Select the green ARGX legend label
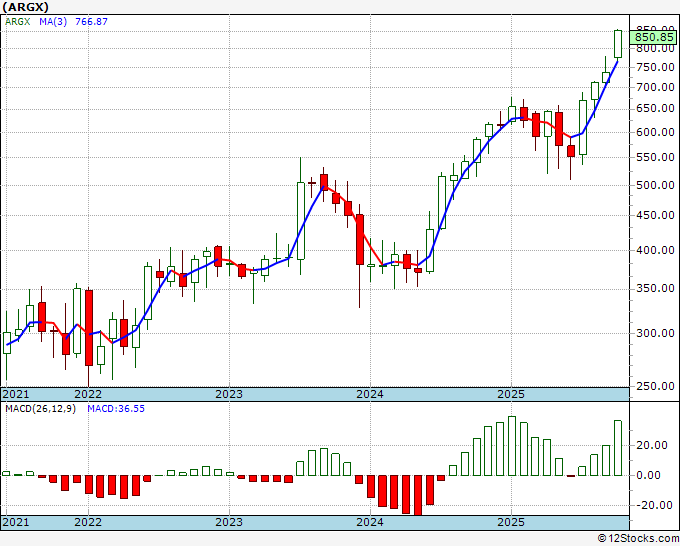The image size is (680, 546). pyautogui.click(x=18, y=21)
